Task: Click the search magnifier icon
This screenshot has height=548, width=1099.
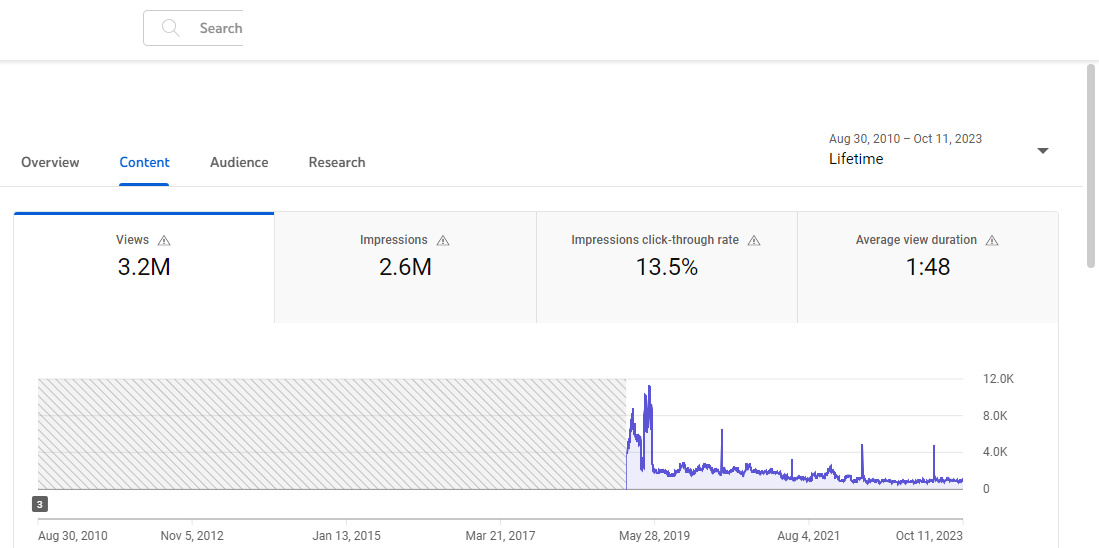Action: click(x=170, y=28)
